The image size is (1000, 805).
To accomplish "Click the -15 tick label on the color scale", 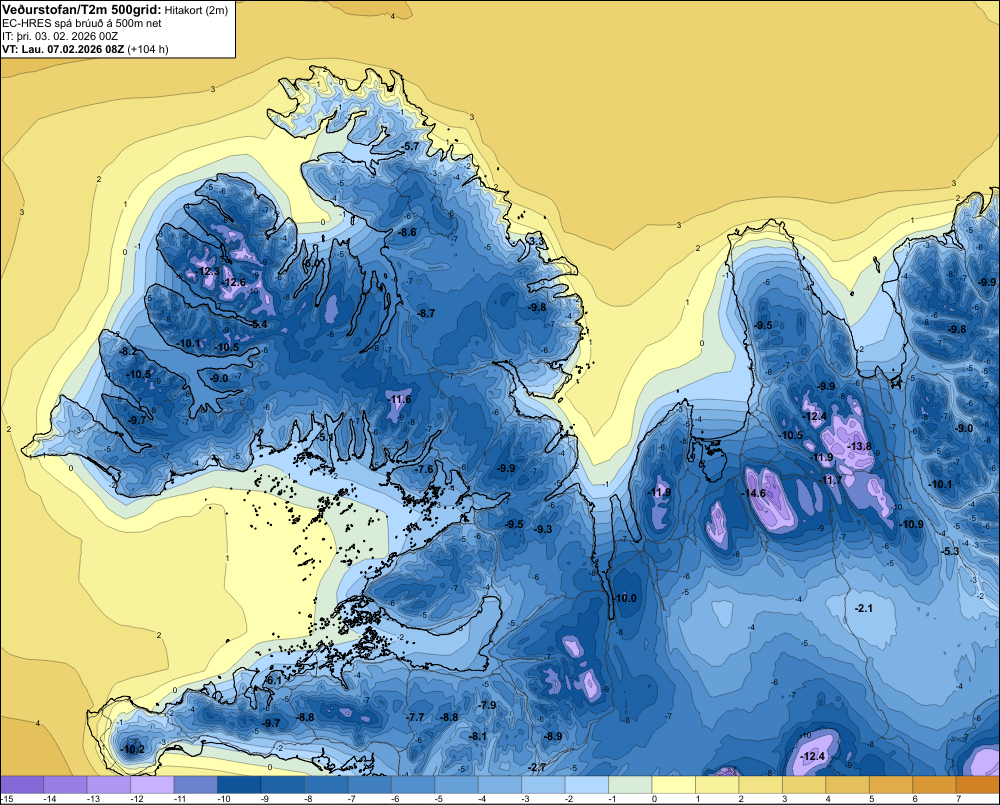I will click(x=7, y=799).
